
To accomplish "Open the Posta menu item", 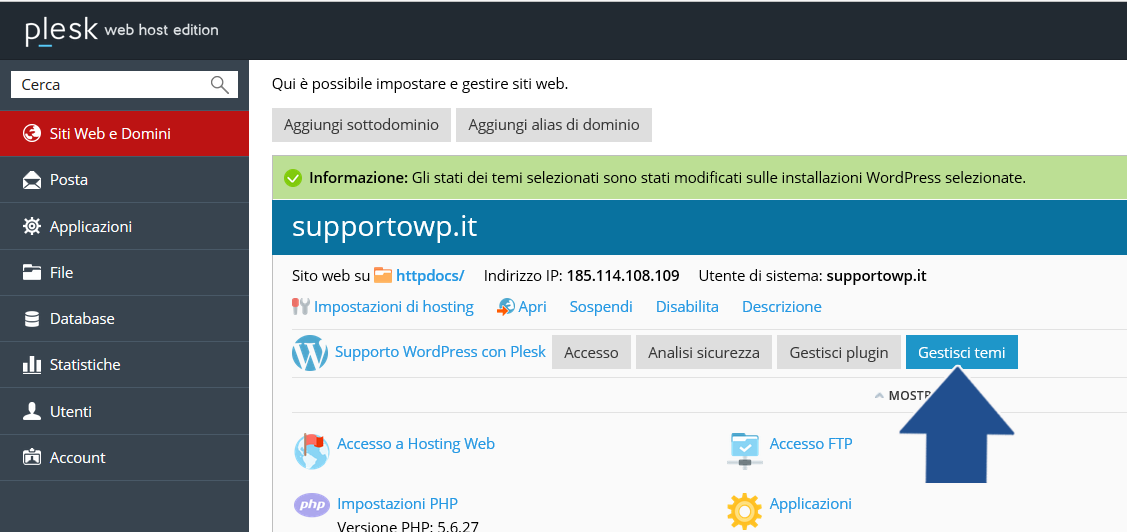I will 124,180.
